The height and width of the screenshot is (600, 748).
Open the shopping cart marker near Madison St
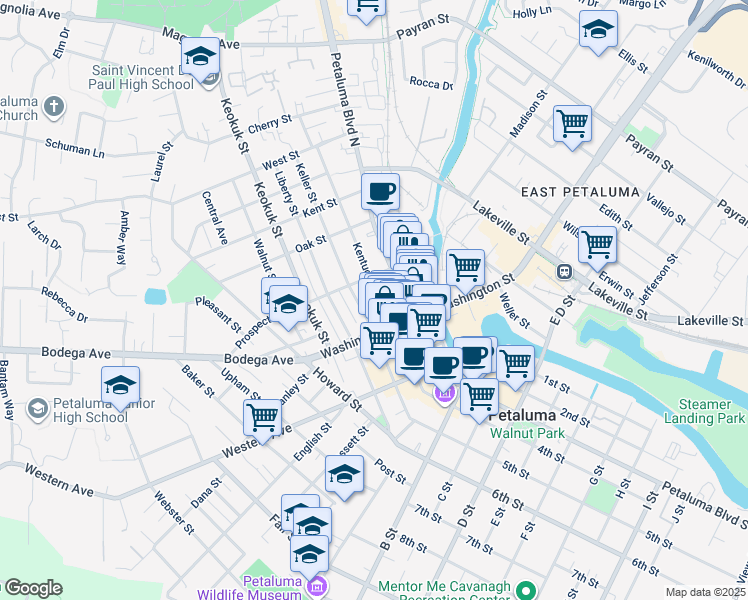click(572, 125)
